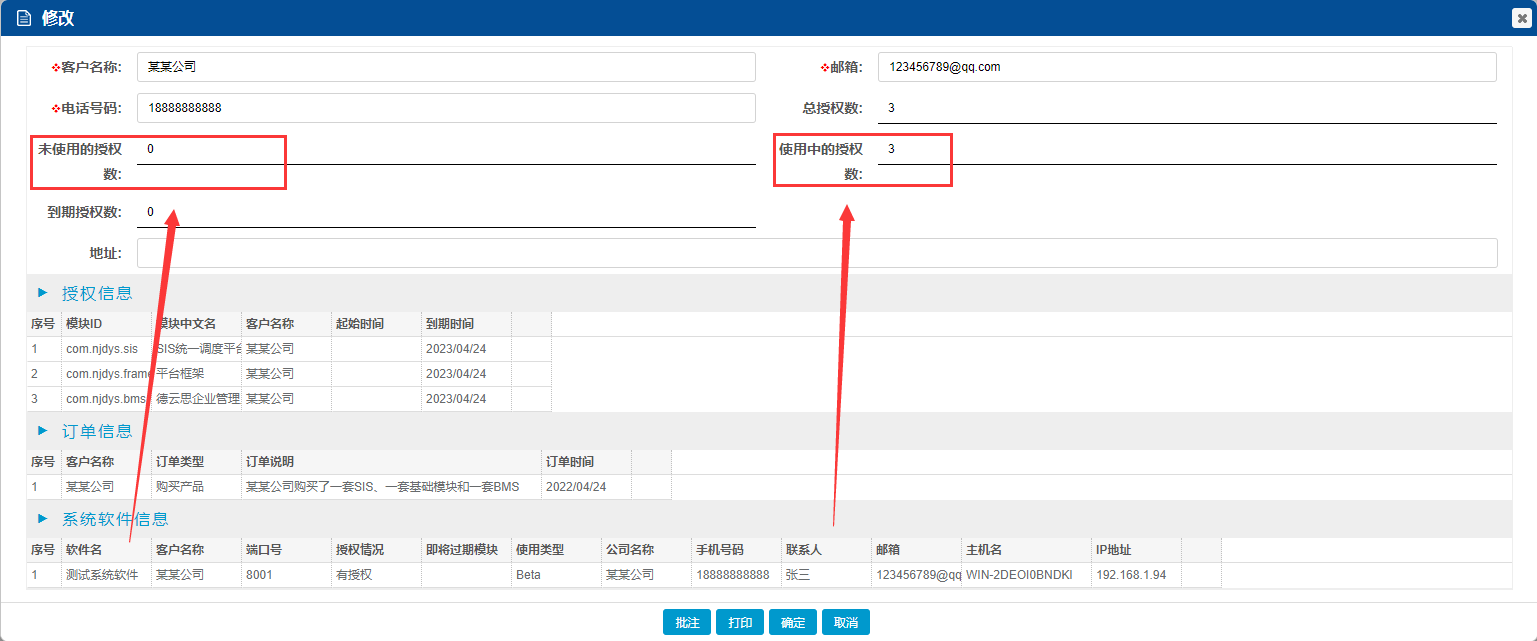Collapse the 授权信息 section triangle
The height and width of the screenshot is (641, 1537).
tap(42, 293)
